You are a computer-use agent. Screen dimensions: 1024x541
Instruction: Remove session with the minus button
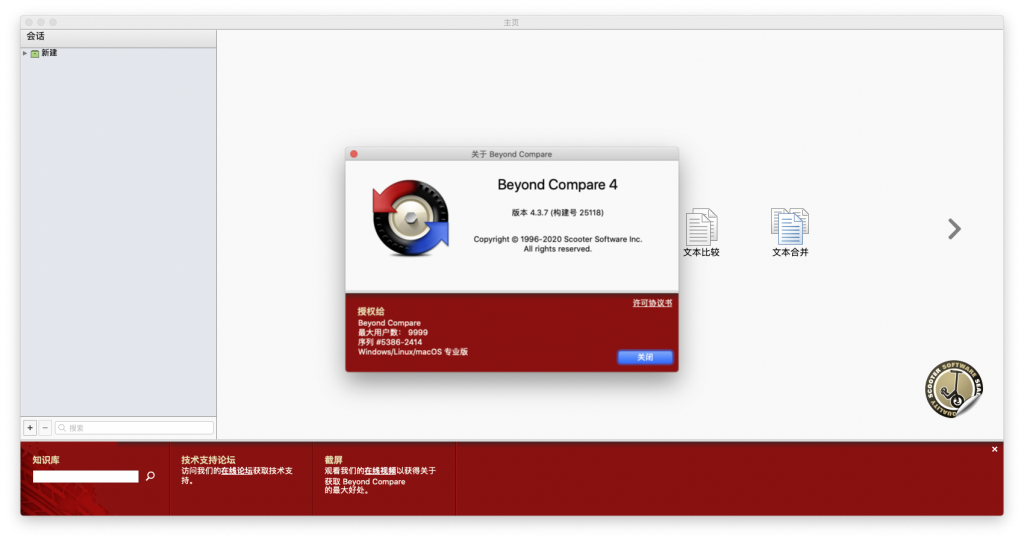45,428
